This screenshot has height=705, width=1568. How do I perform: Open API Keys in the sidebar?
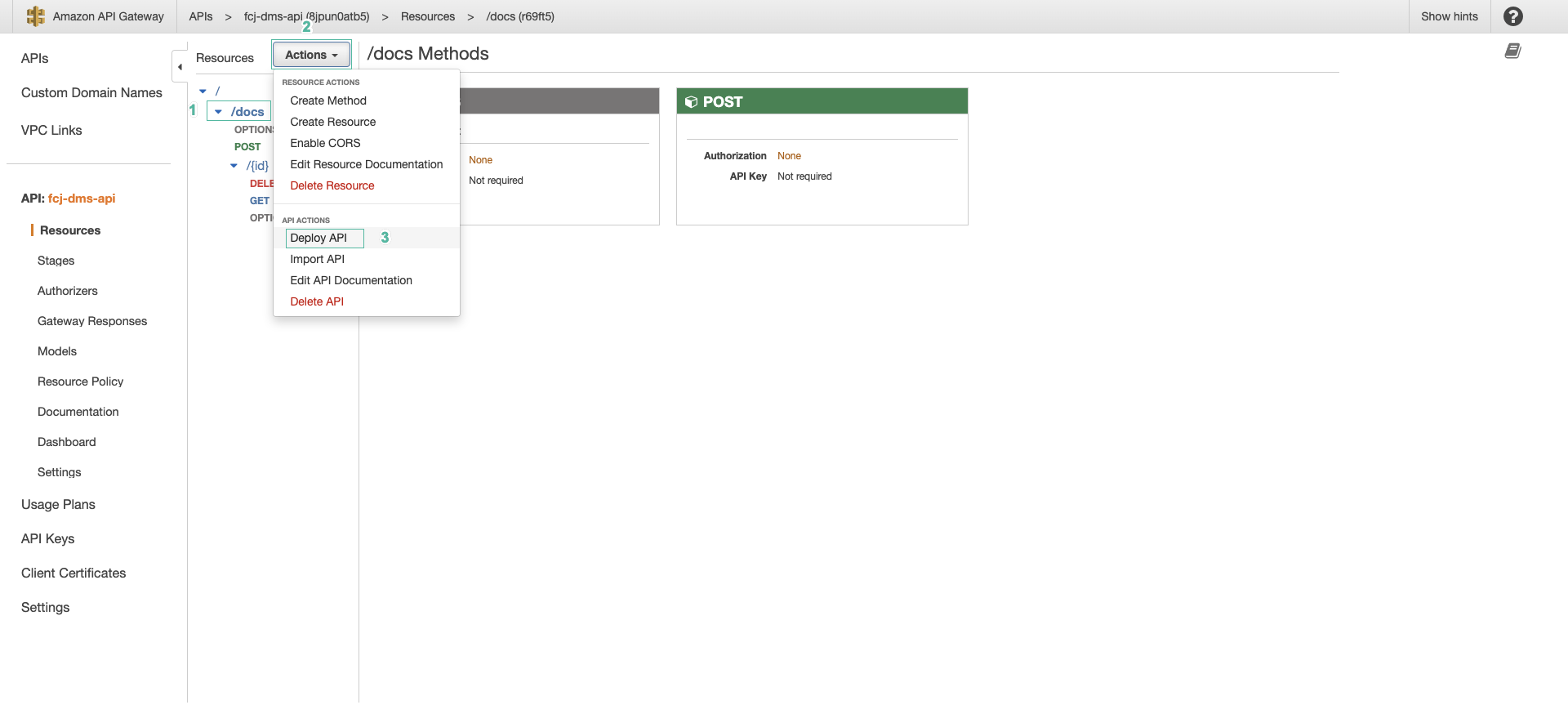(47, 538)
